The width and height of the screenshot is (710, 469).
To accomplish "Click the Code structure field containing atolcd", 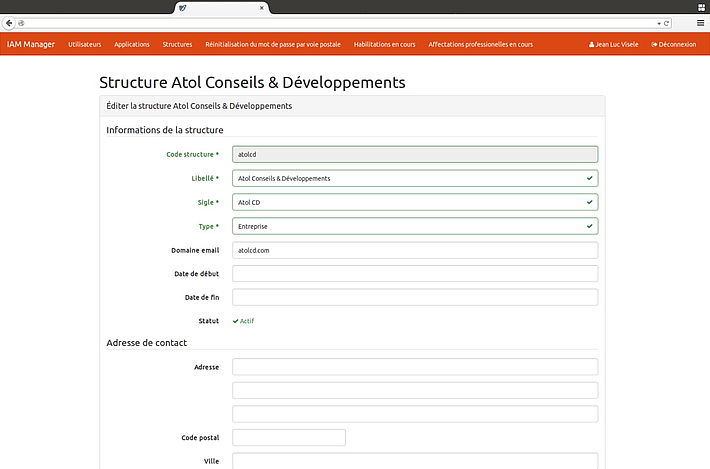I will [415, 154].
